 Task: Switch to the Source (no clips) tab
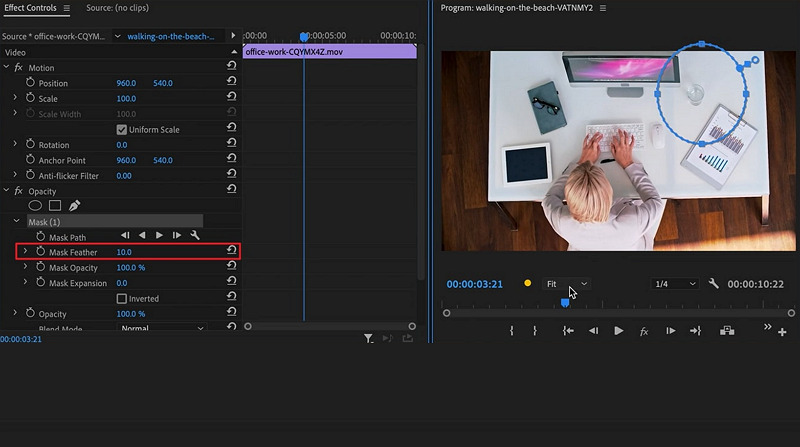117,8
